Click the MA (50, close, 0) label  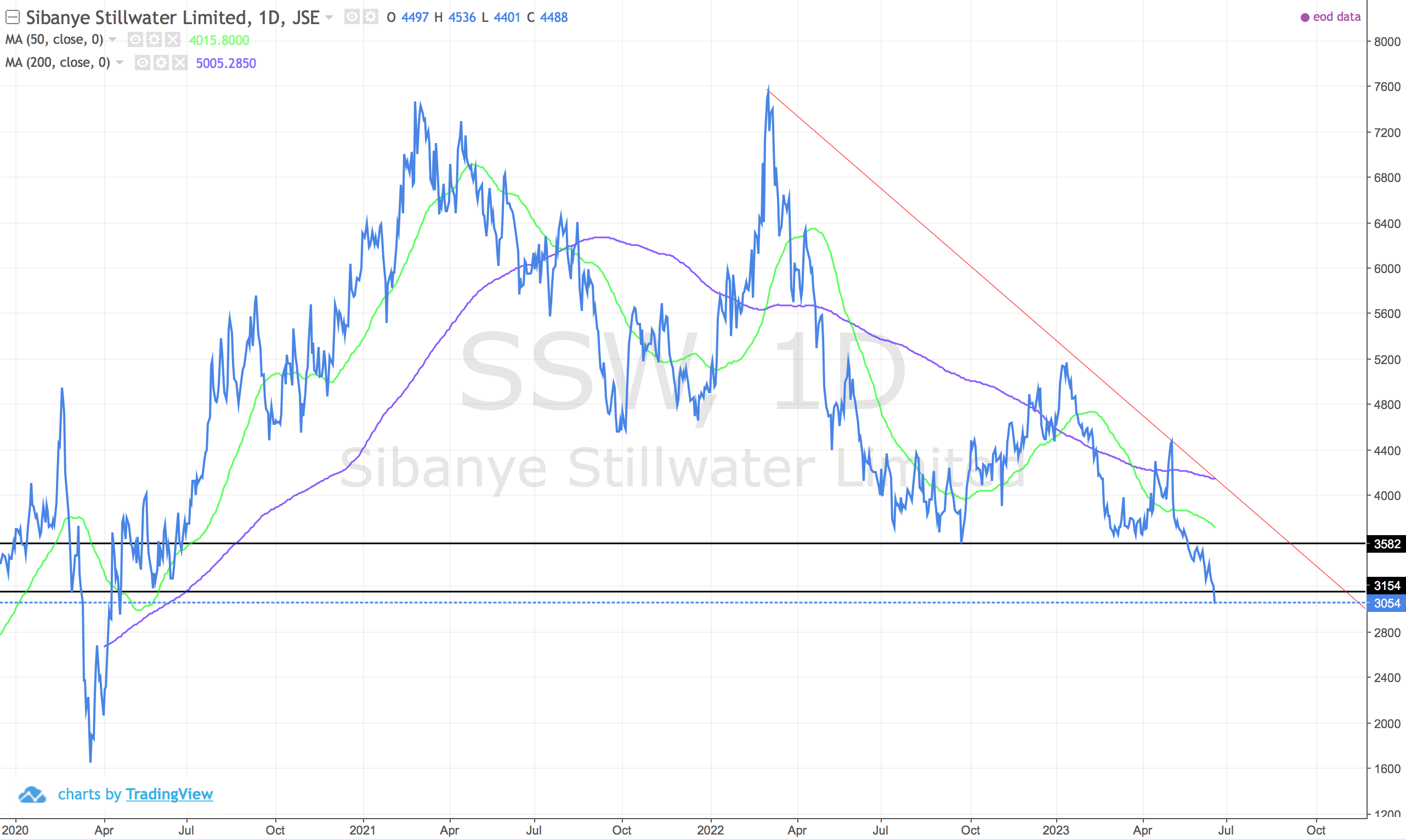(x=54, y=39)
